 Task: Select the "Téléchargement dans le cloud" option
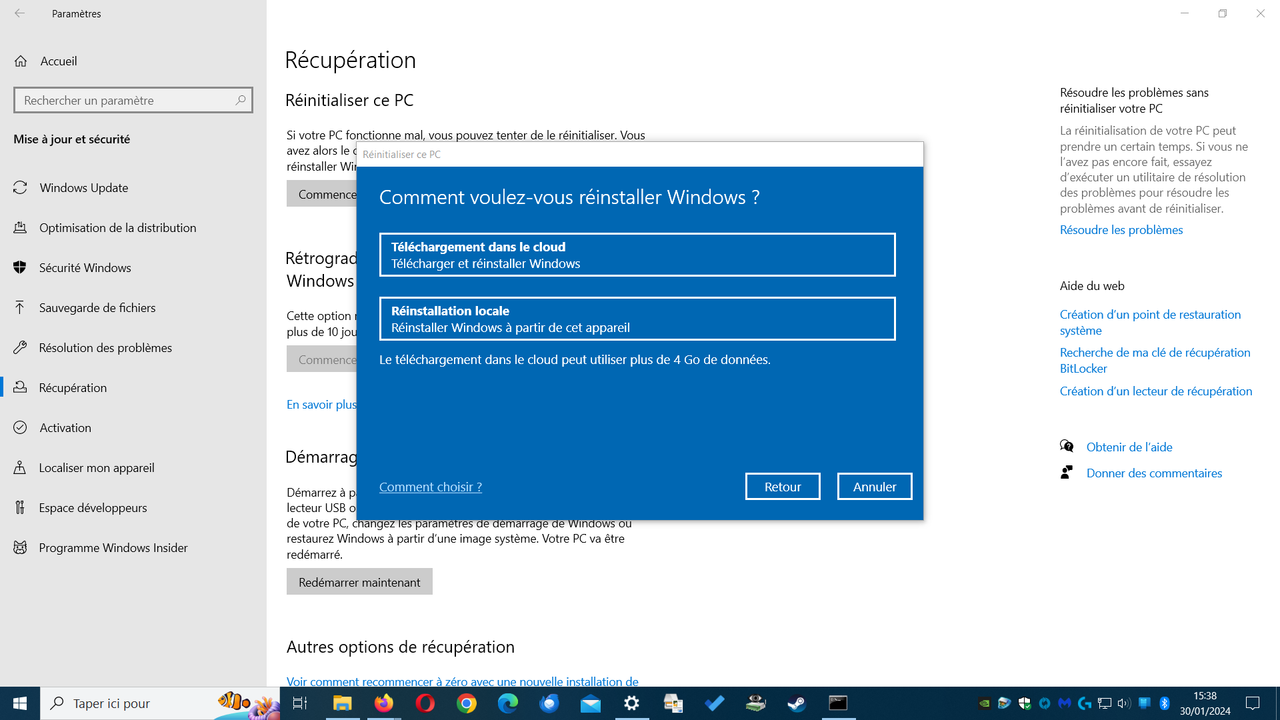[x=637, y=254]
